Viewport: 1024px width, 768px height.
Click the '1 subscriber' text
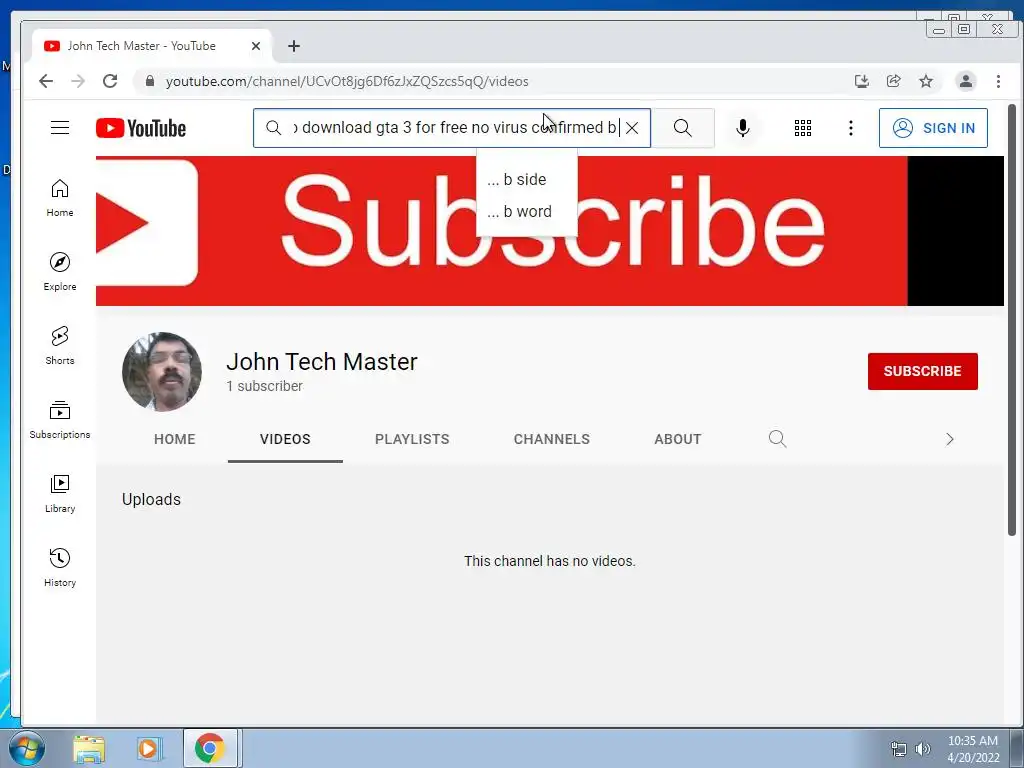(x=264, y=386)
